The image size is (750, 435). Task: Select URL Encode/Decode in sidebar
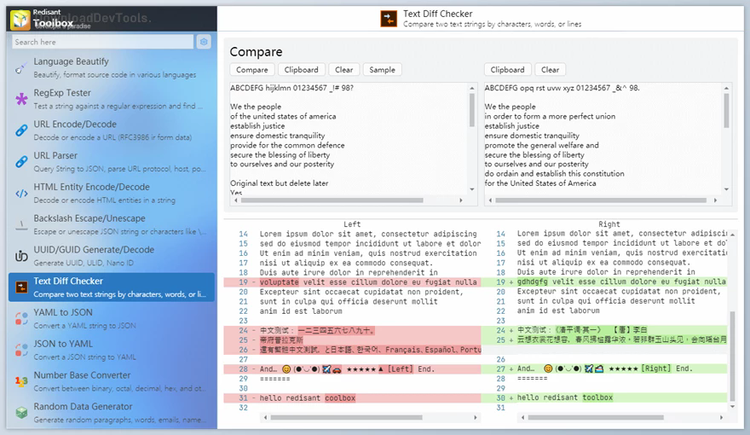point(111,130)
